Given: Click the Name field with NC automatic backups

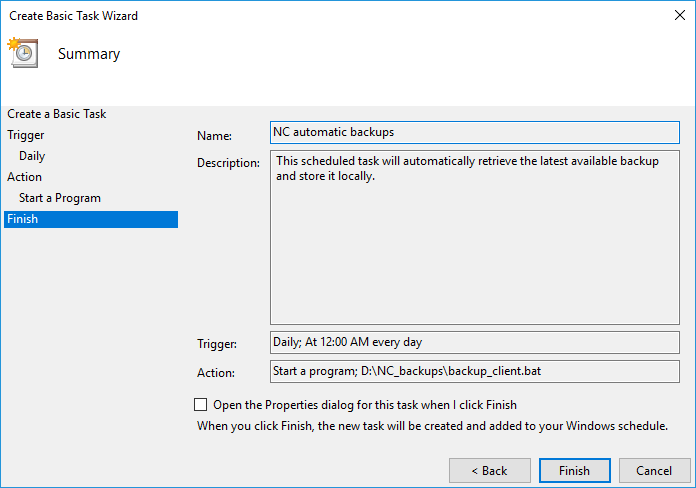Looking at the screenshot, I should click(475, 132).
